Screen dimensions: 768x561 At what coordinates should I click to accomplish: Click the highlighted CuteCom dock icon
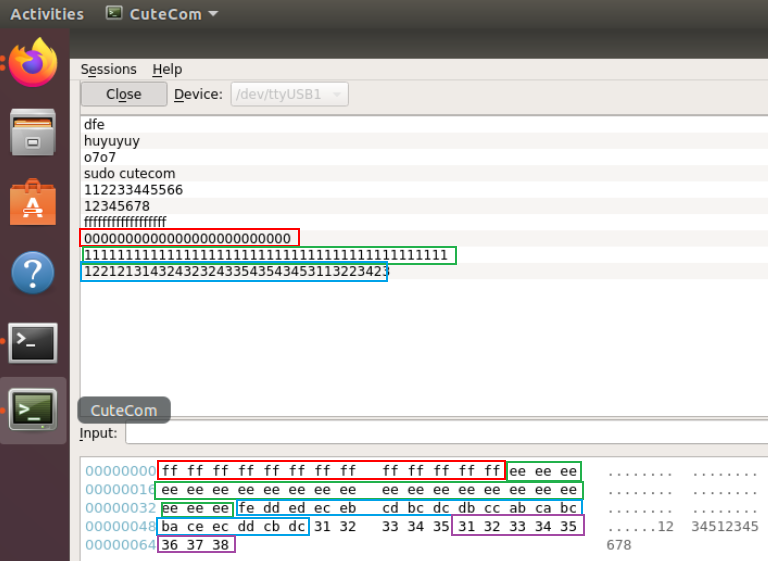(x=33, y=409)
